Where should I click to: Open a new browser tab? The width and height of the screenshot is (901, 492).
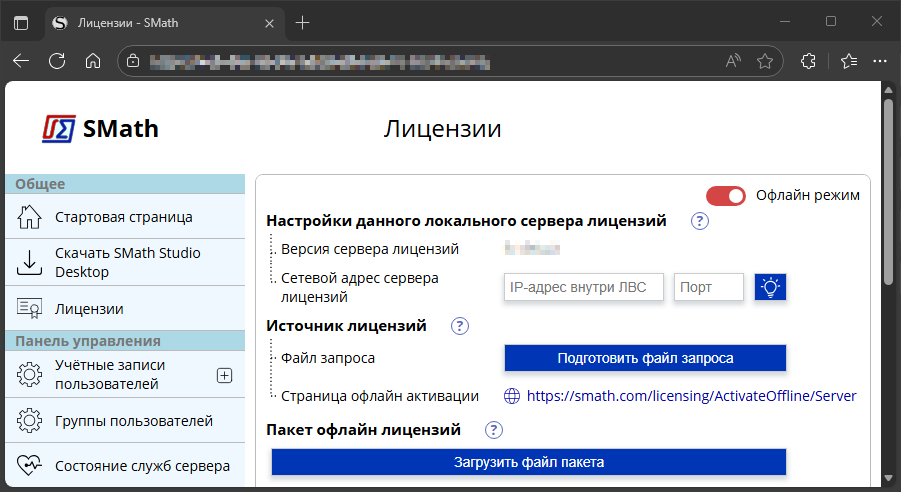(x=302, y=23)
